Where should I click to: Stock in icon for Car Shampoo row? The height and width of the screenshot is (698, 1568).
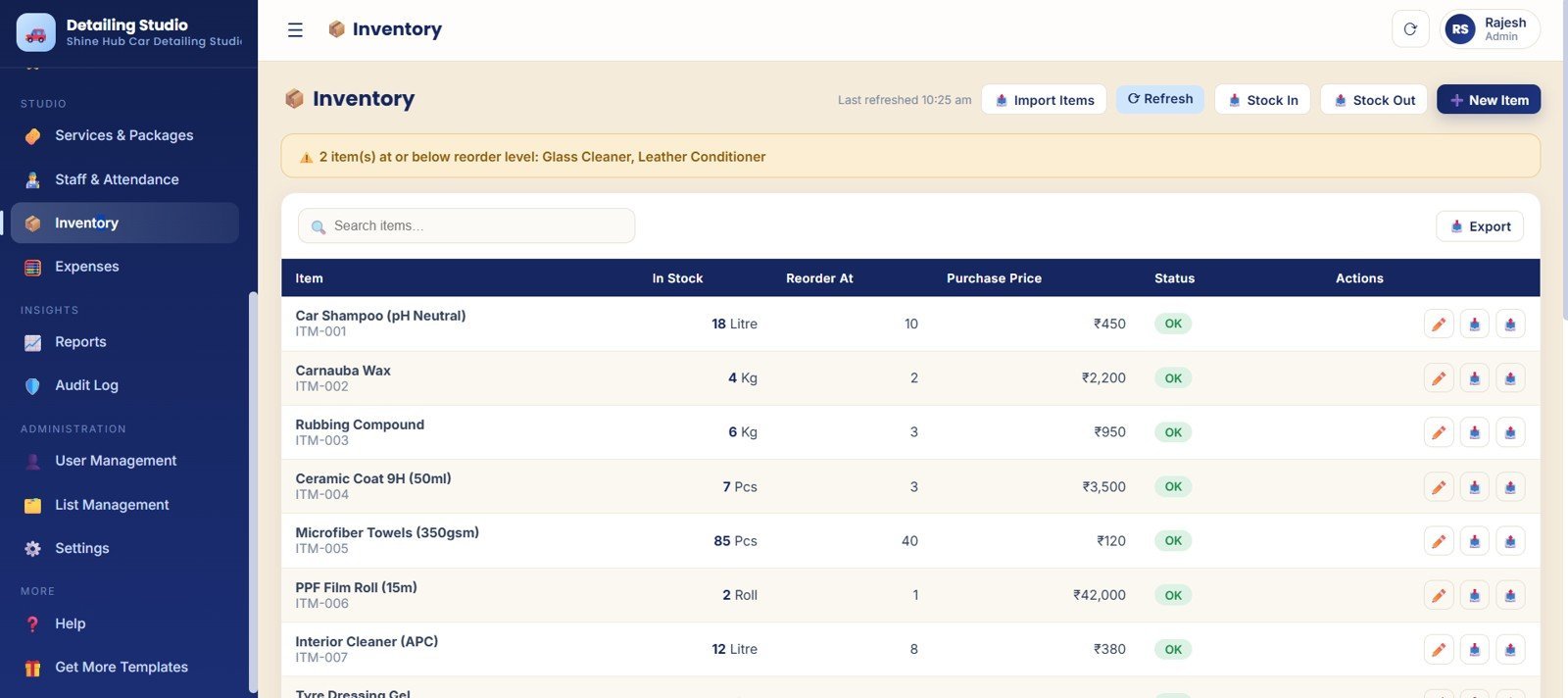[1475, 324]
